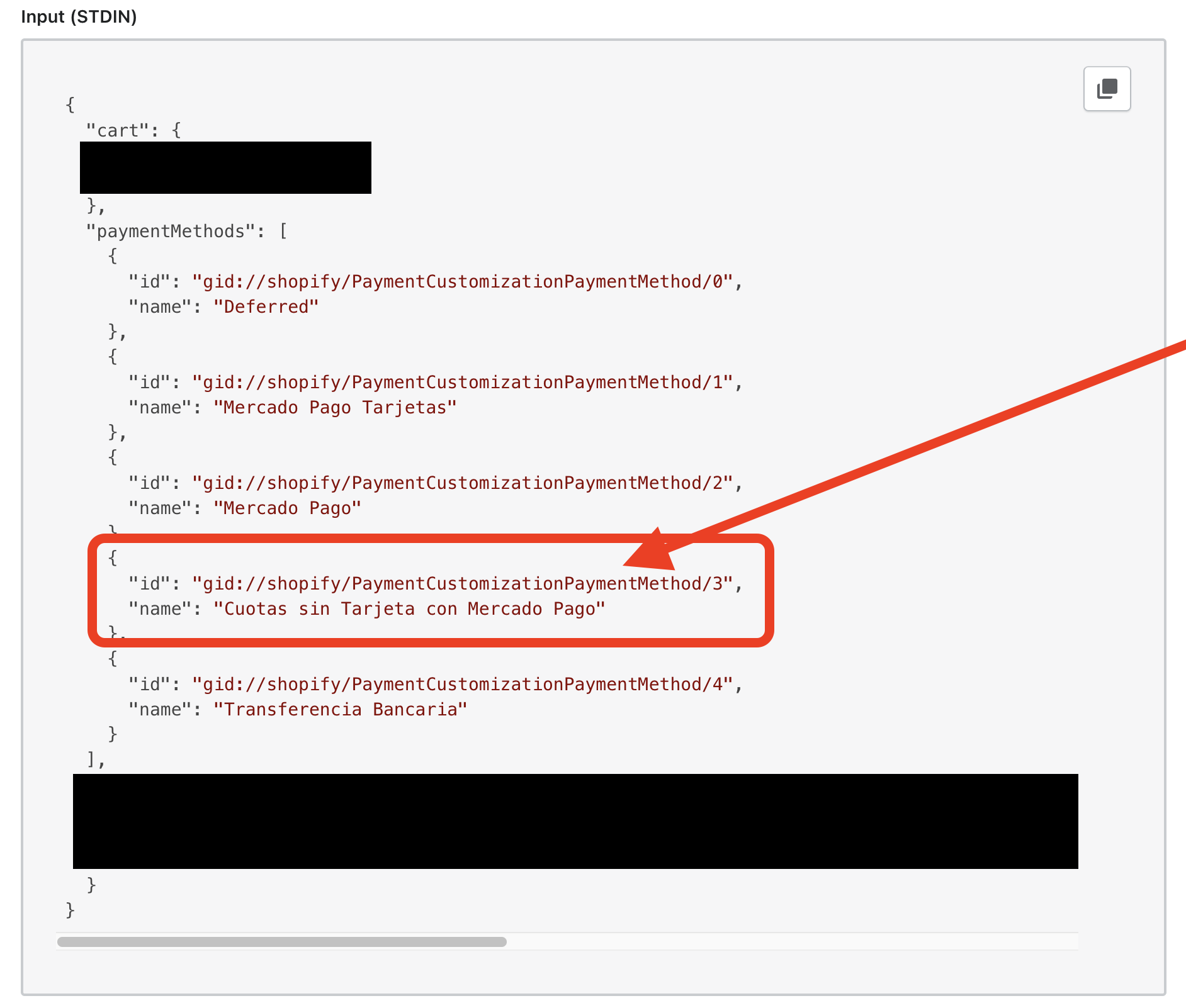Image resolution: width=1186 pixels, height=1008 pixels.
Task: Click the "Transferencia Bancaria" value
Action: coord(341,709)
